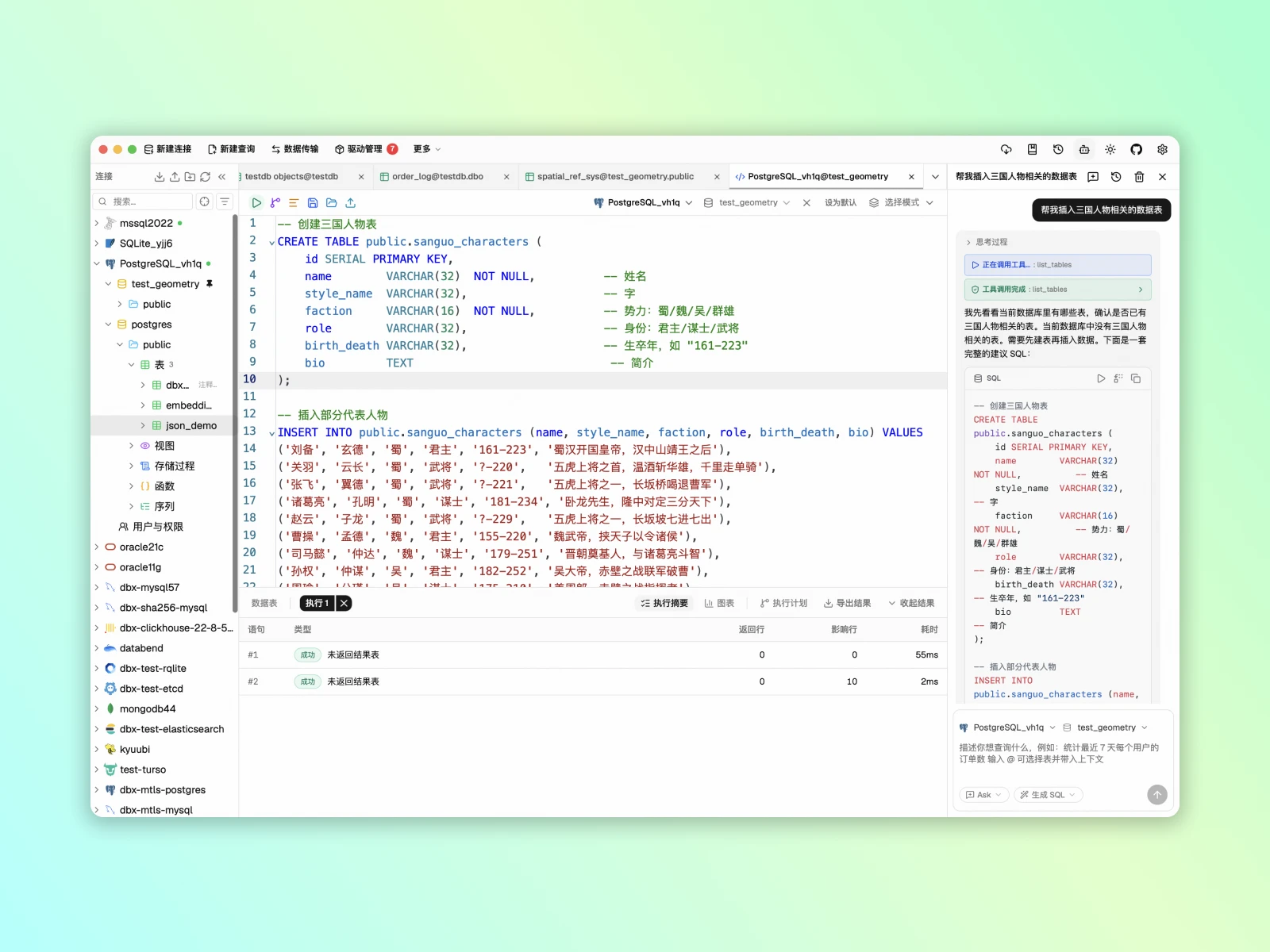Screen dimensions: 1270x952
Task: Delete the AI conversation with the trash icon
Action: pos(1139,177)
